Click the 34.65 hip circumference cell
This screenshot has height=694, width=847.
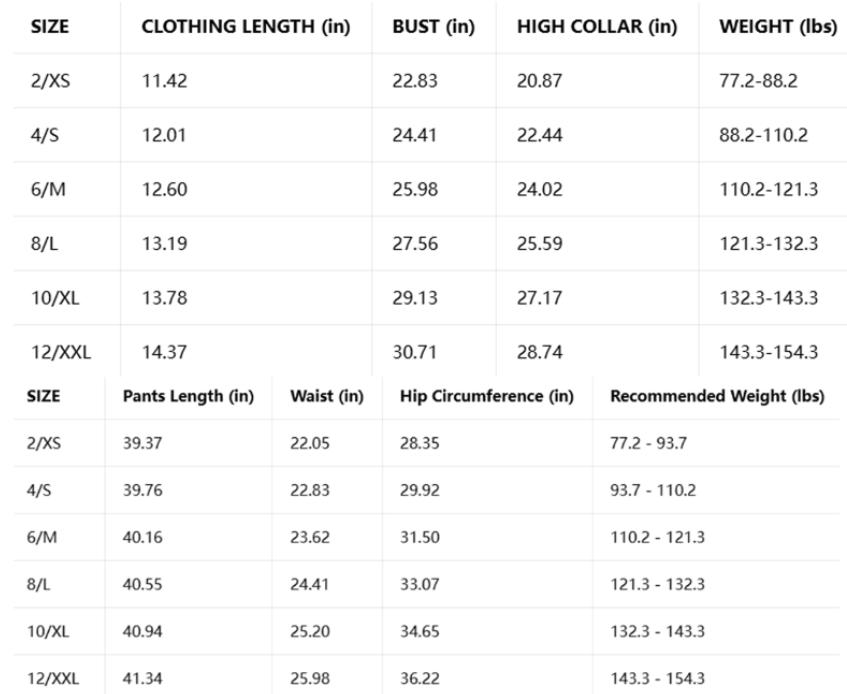[420, 631]
